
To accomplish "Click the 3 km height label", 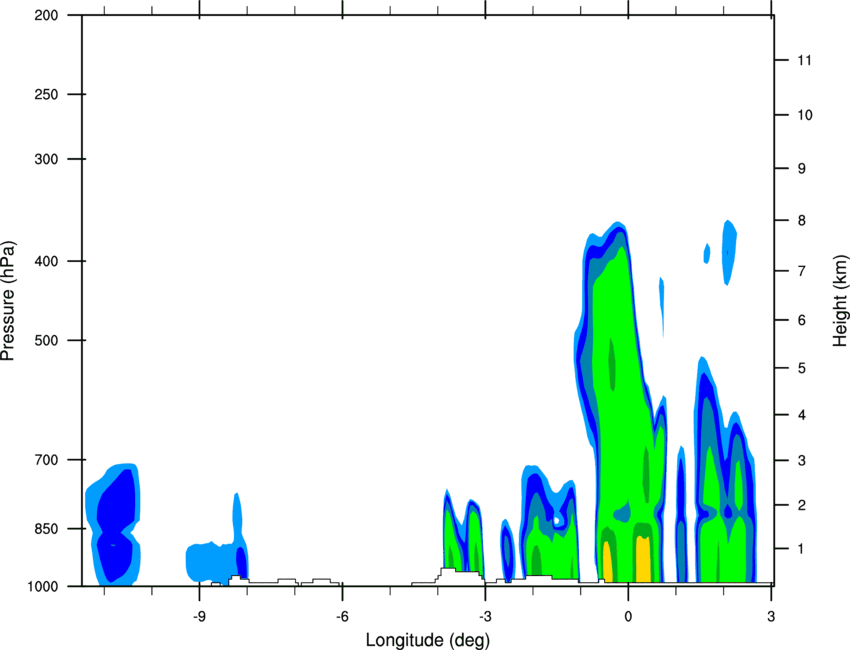I will pos(802,460).
